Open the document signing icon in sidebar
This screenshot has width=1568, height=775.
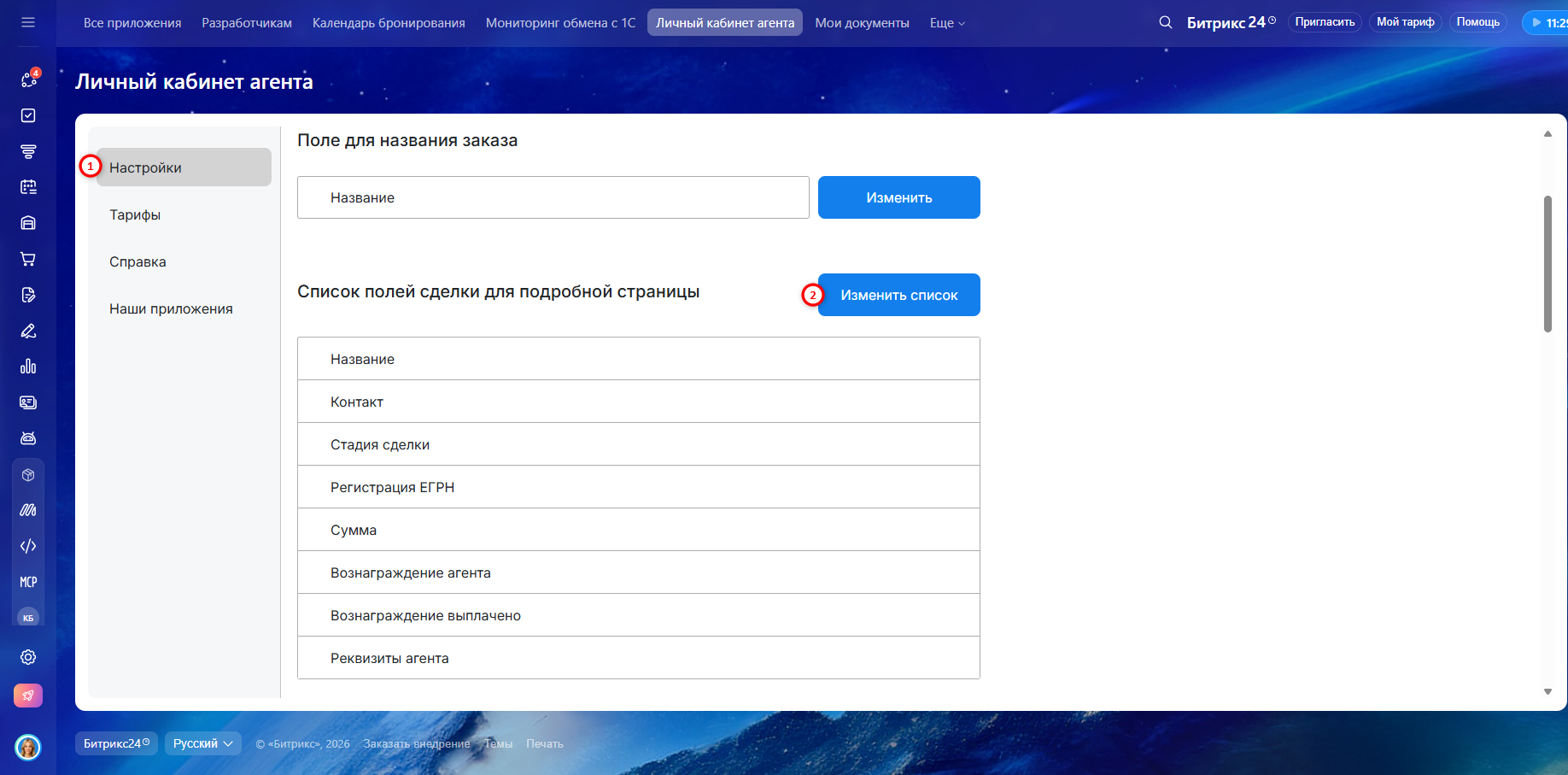[x=28, y=295]
